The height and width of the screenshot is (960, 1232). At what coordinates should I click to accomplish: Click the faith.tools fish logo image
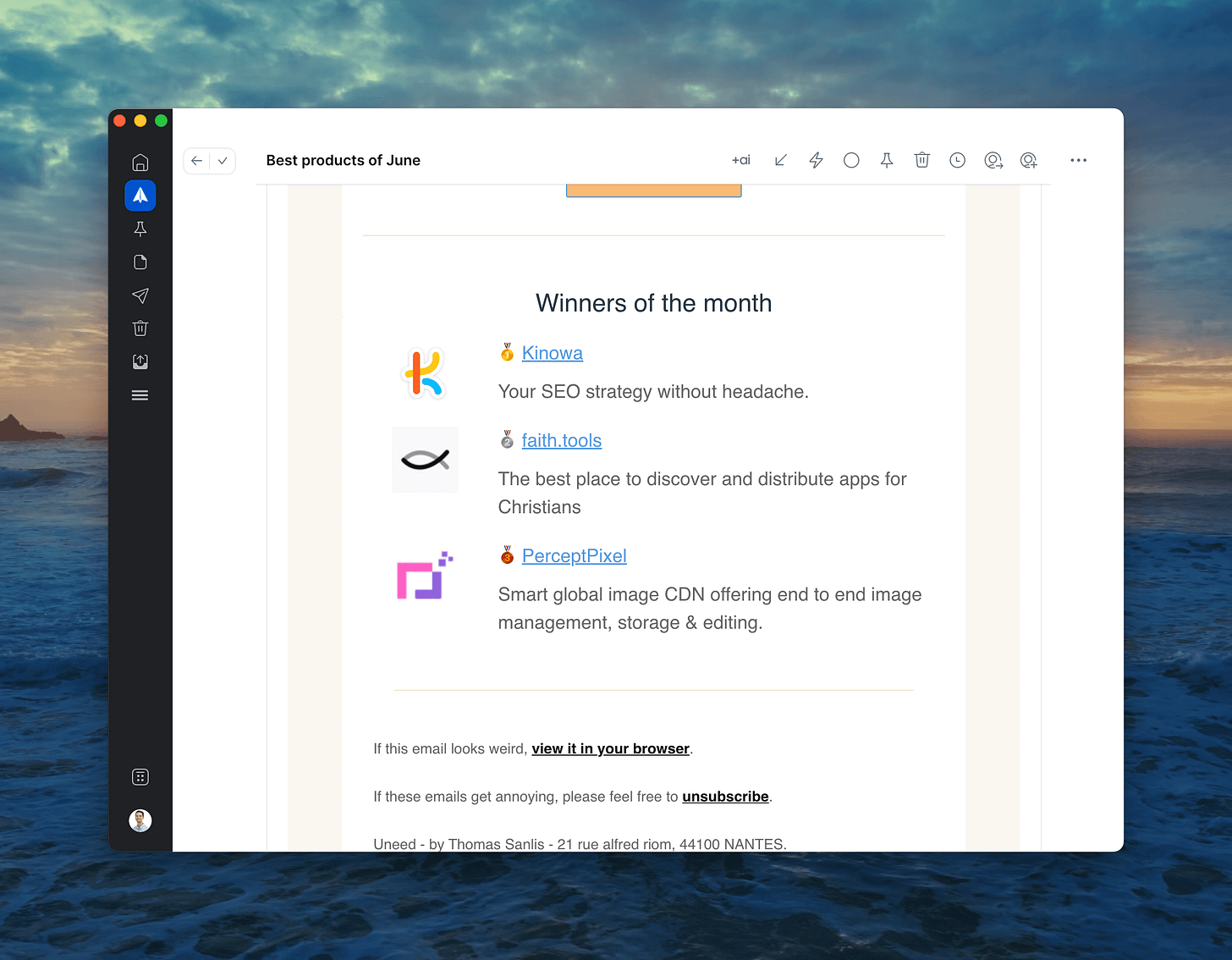(x=425, y=460)
